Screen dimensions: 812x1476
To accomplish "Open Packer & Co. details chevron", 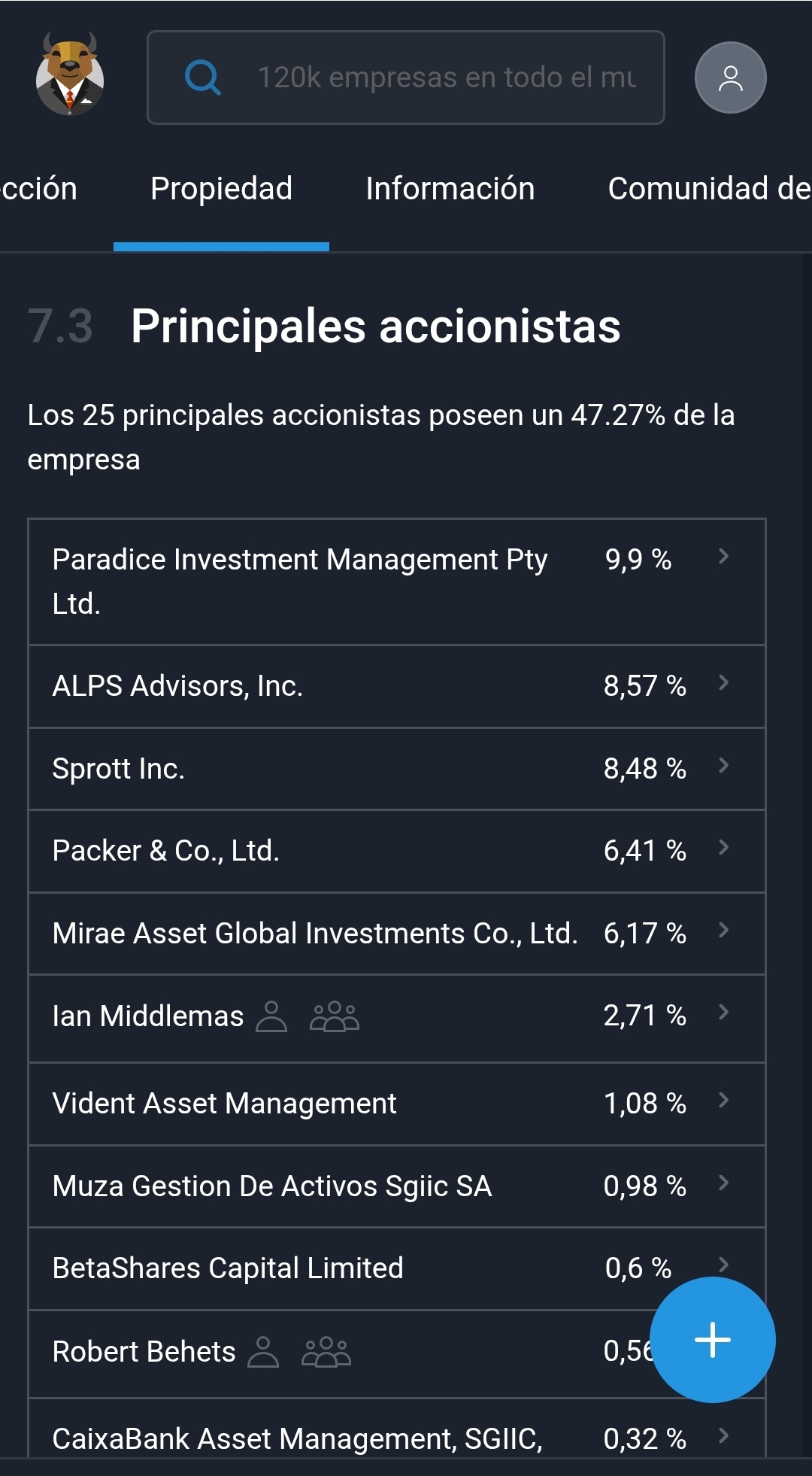I will [723, 848].
